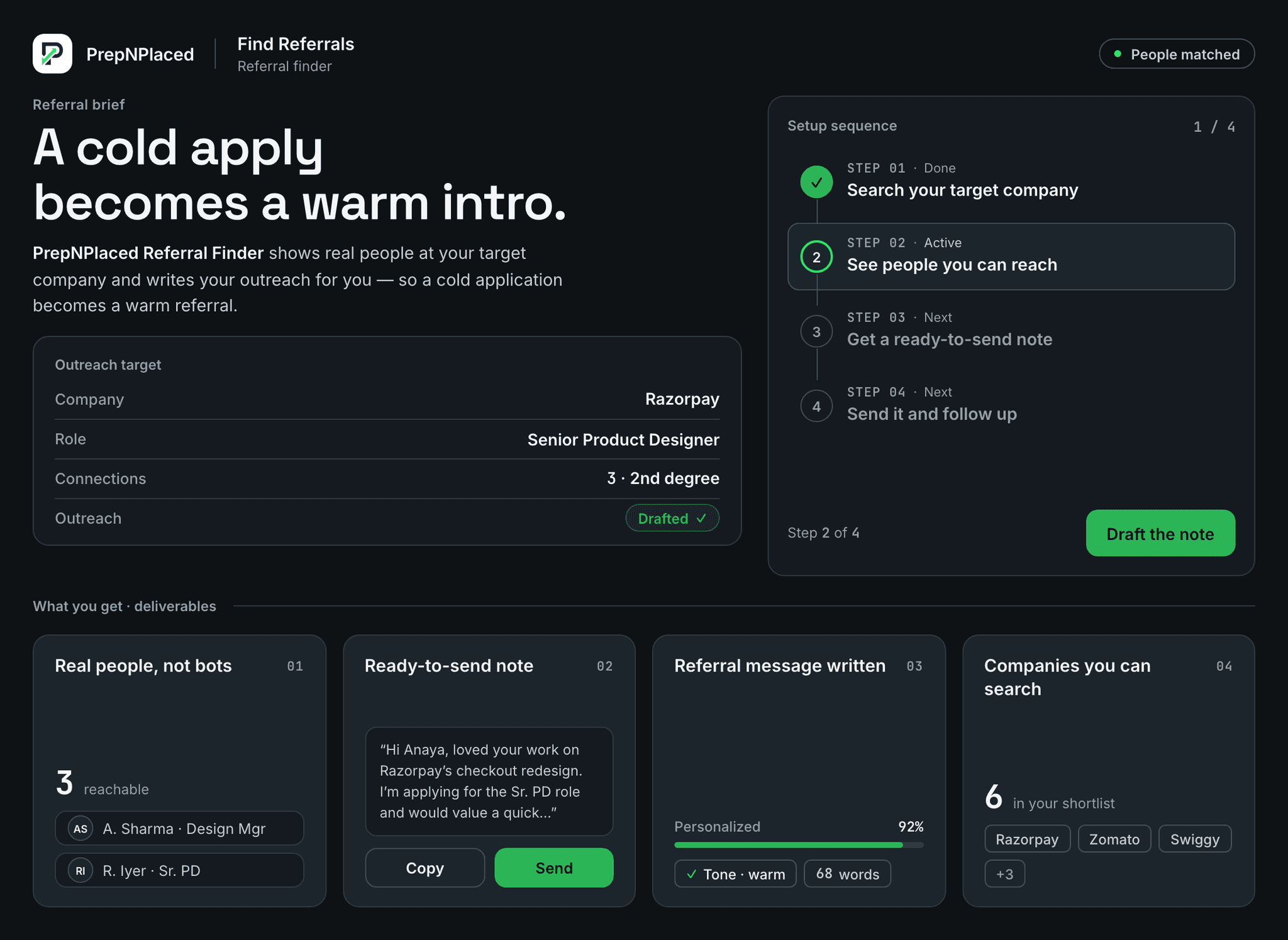Click the Personalized 92% progress bar
Image resolution: width=1288 pixels, height=940 pixels.
799,845
